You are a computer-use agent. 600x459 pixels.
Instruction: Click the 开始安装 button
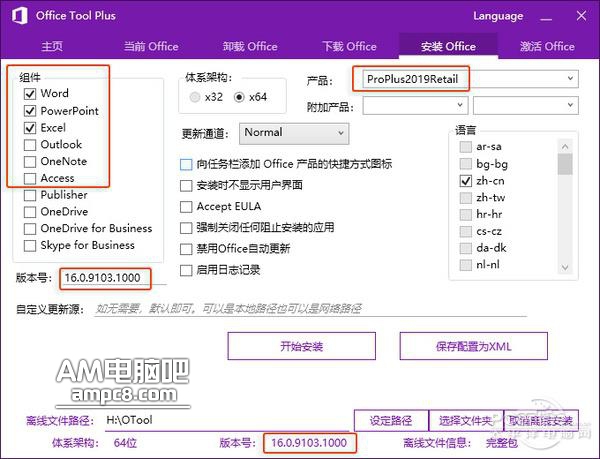[302, 346]
